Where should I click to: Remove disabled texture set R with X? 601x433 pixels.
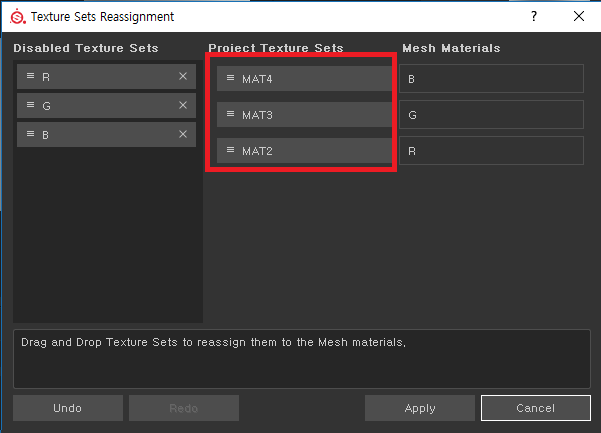pyautogui.click(x=183, y=76)
